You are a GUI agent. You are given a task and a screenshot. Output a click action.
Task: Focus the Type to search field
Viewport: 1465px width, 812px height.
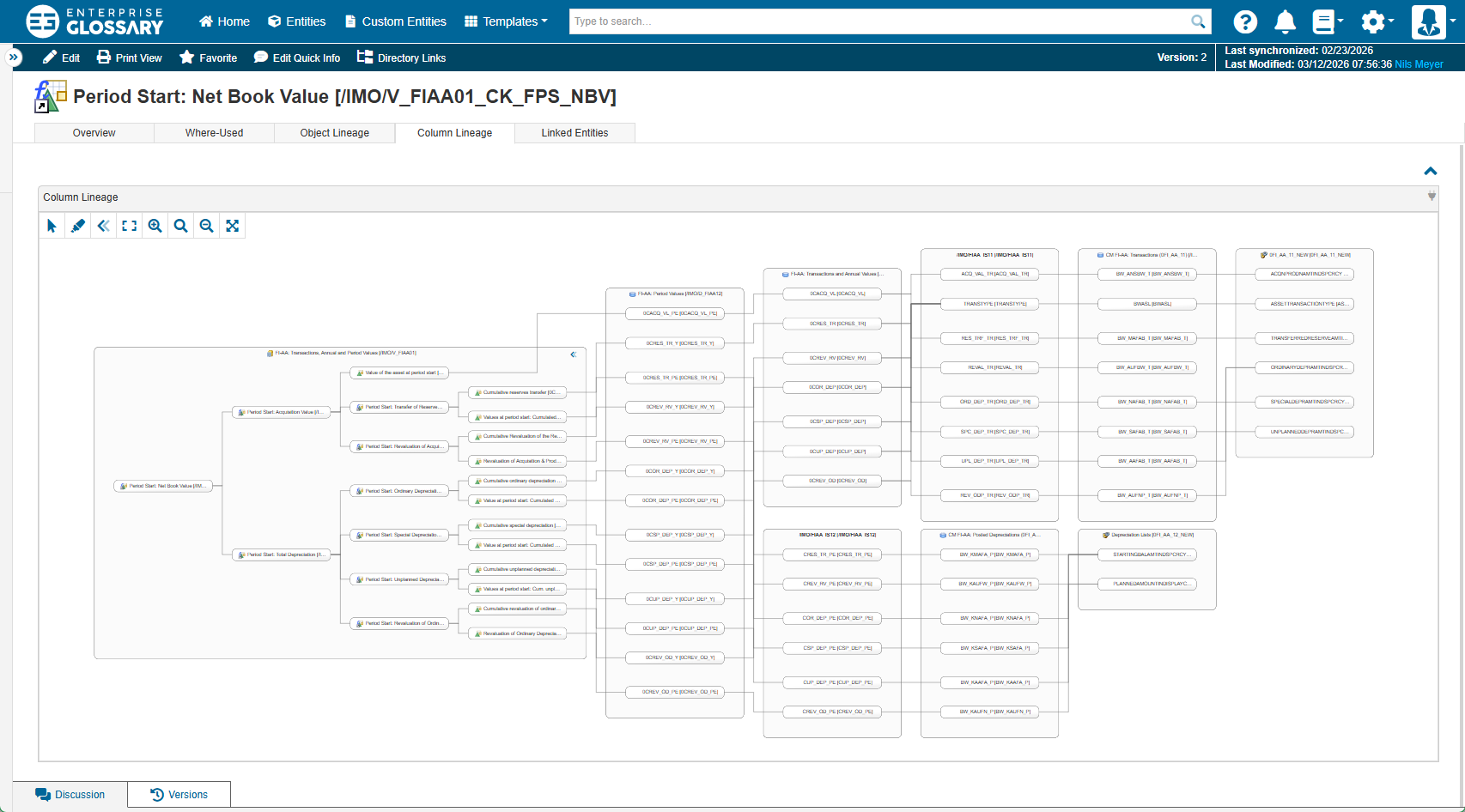click(x=880, y=21)
